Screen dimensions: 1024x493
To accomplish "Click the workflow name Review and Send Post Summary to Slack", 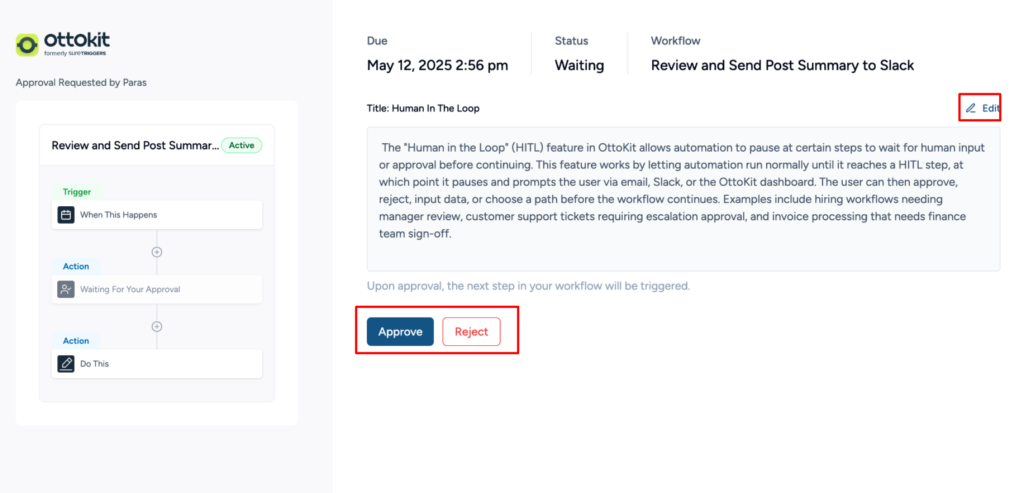I will tap(782, 66).
